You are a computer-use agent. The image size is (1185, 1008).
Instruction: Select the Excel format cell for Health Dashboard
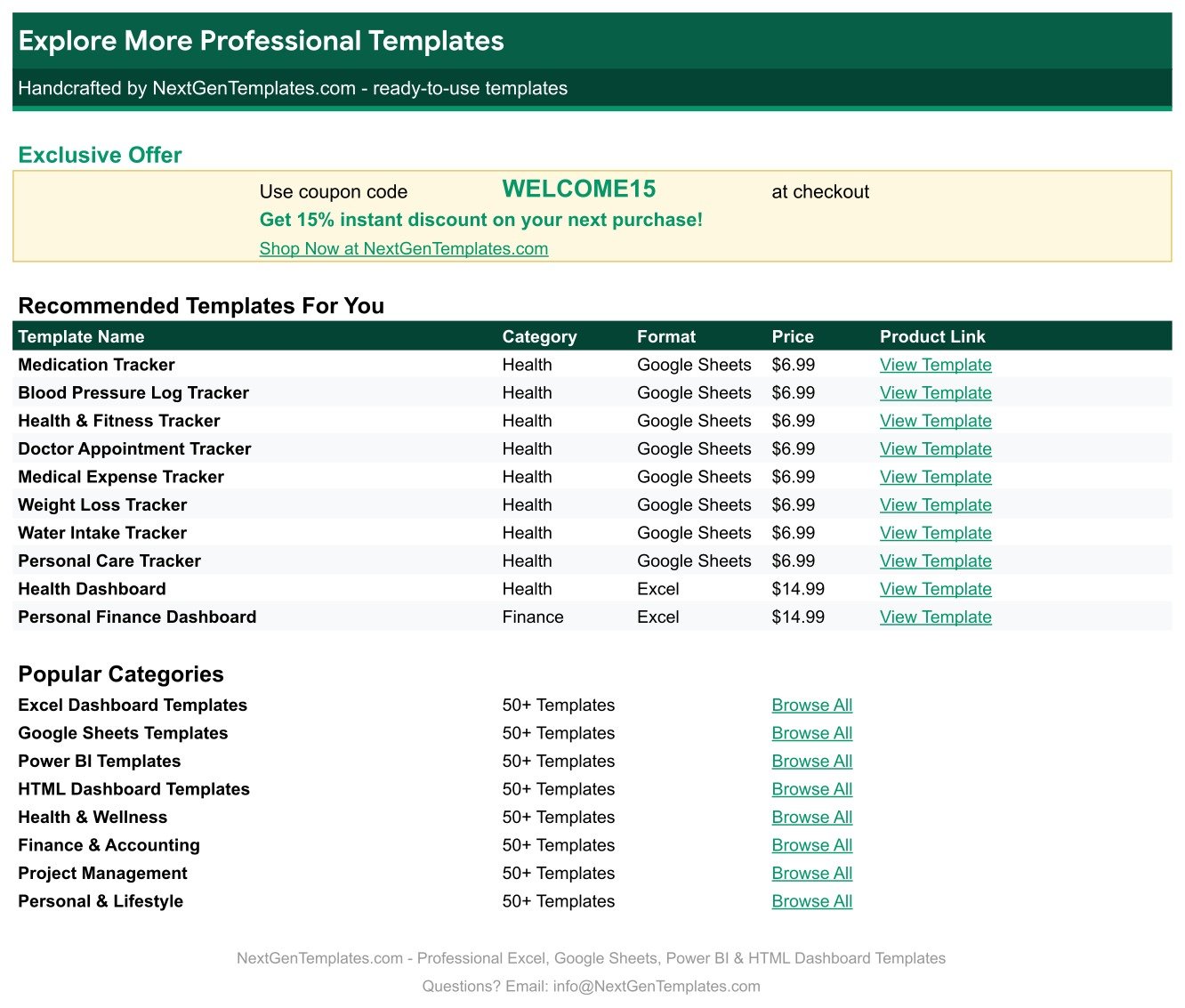[657, 589]
